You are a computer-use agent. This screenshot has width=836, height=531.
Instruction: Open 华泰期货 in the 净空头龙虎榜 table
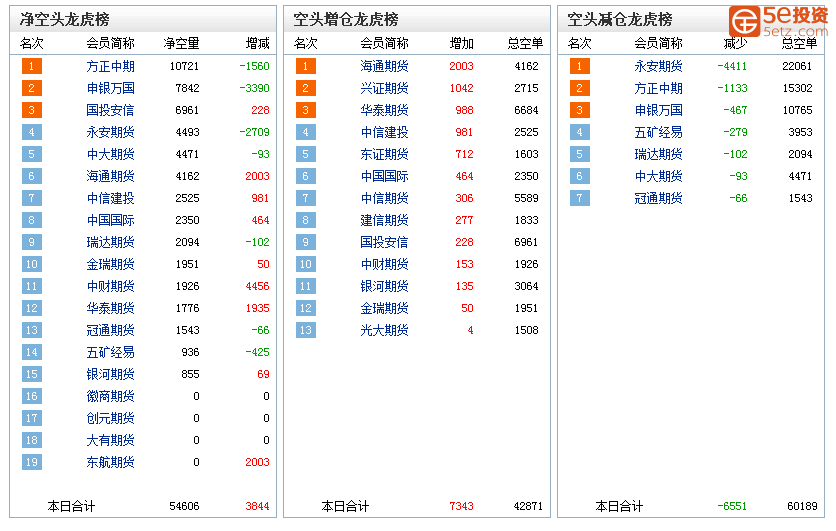110,308
